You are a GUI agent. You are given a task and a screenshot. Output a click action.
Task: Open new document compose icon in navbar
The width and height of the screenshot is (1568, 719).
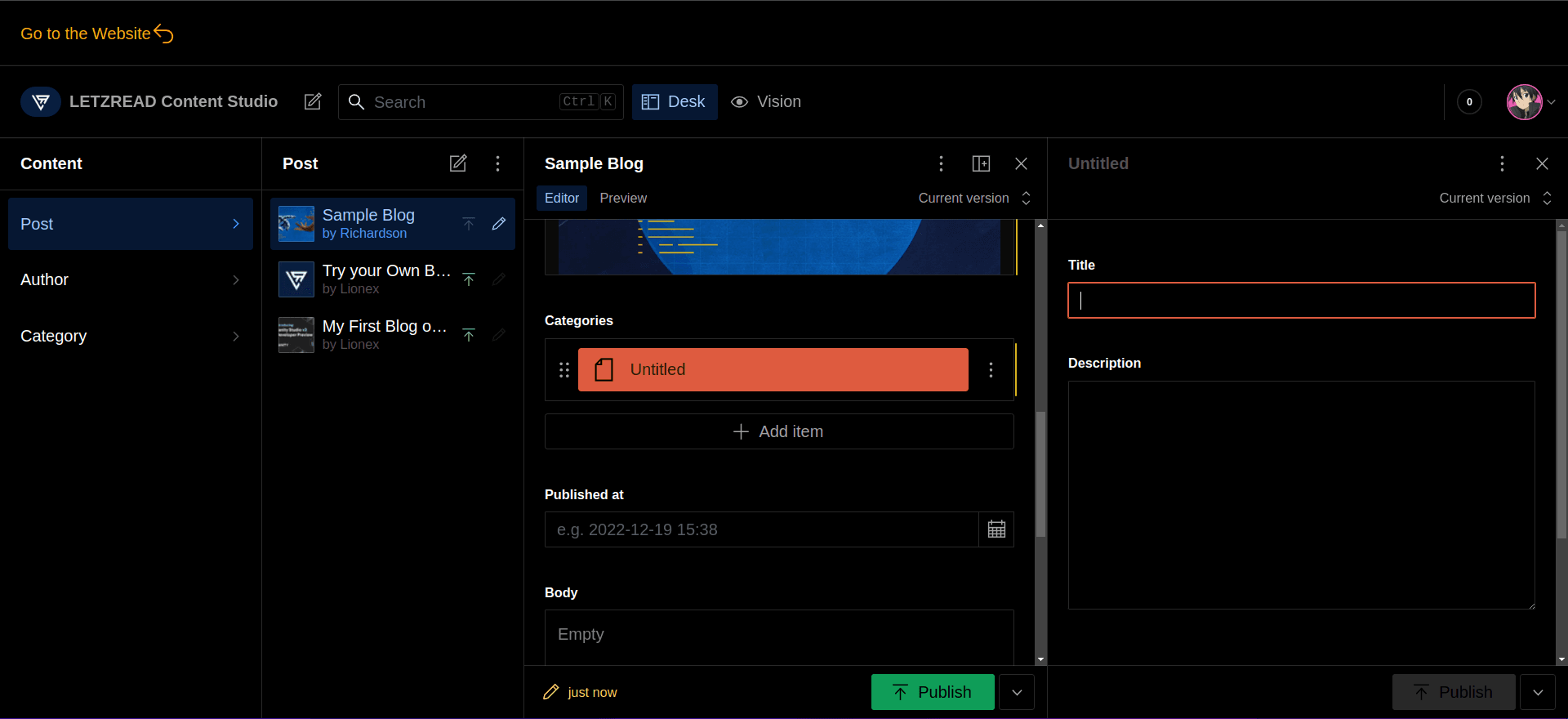coord(313,101)
